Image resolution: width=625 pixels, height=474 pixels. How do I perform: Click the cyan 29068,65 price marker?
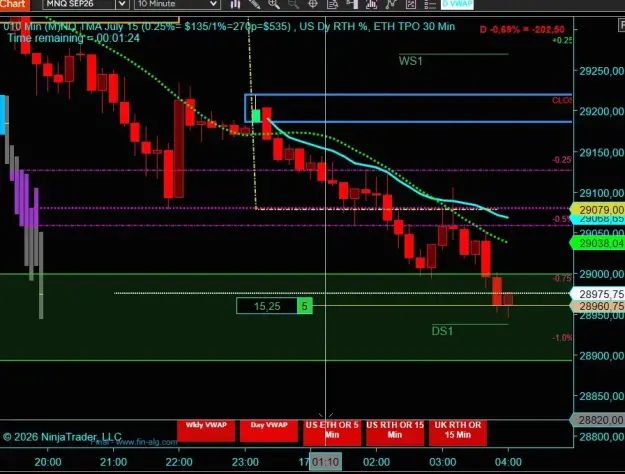599,219
